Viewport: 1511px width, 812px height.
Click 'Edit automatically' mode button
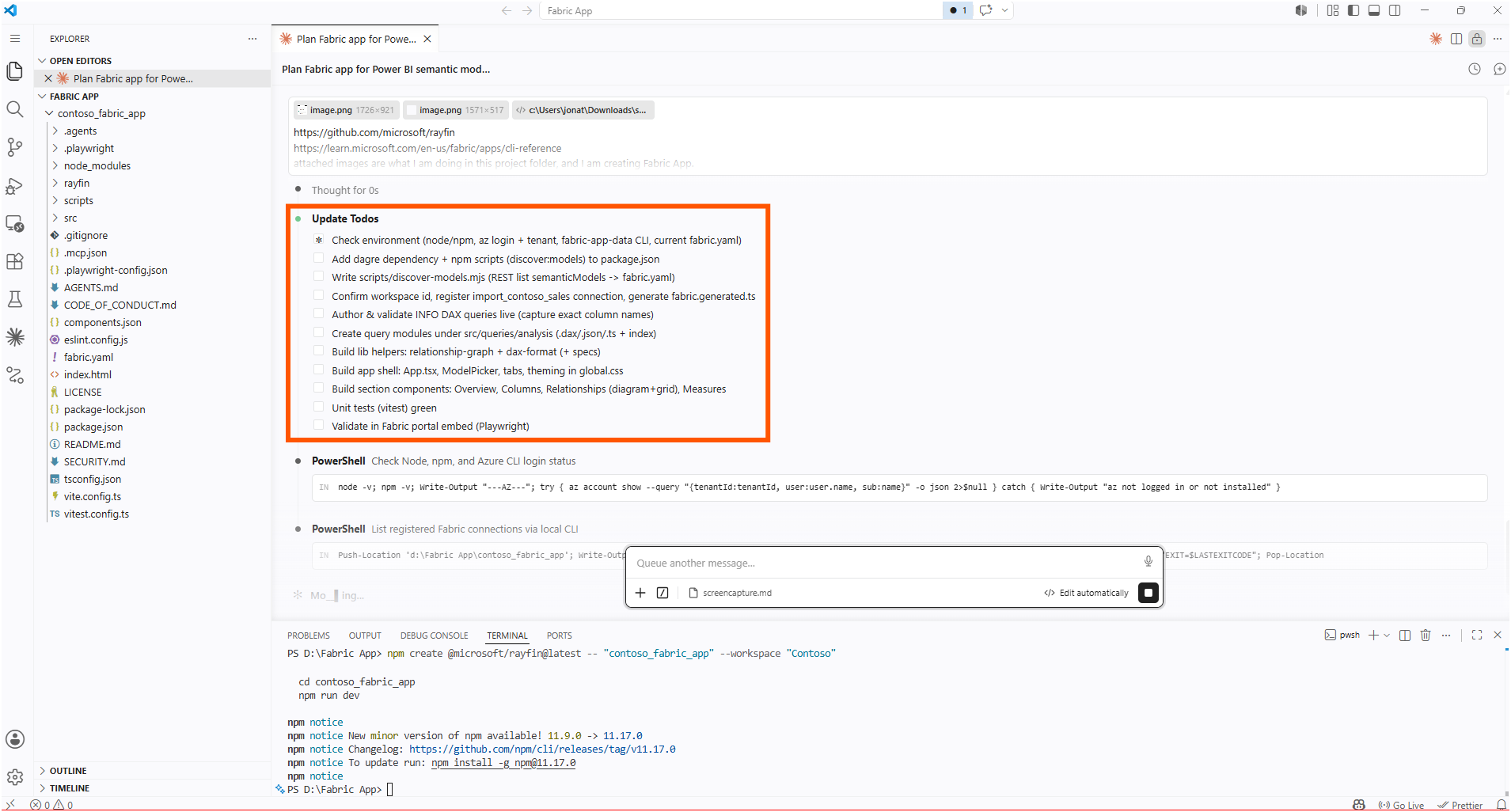coord(1086,593)
